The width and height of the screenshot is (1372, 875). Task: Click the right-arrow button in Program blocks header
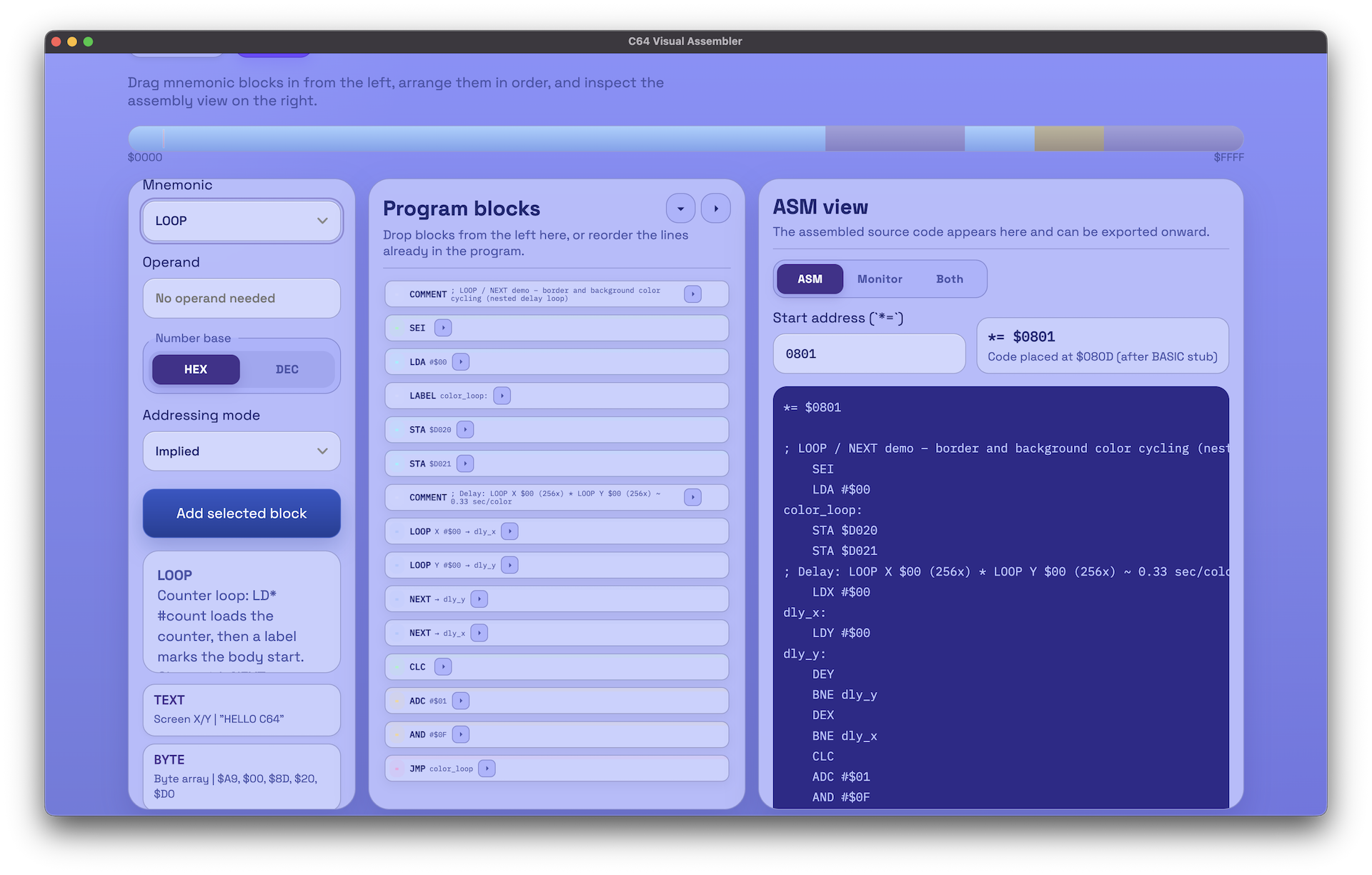click(715, 209)
